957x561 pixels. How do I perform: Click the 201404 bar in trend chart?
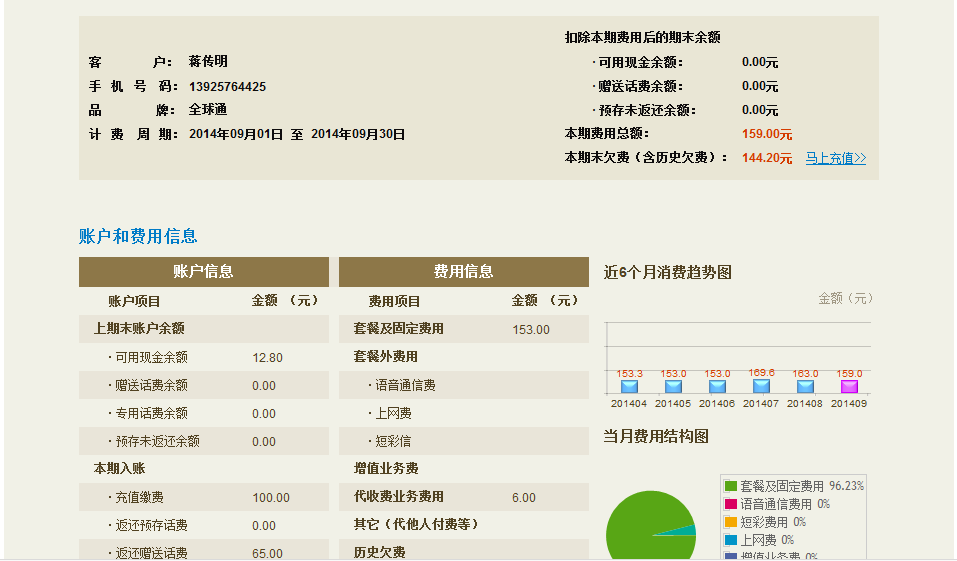pos(629,386)
